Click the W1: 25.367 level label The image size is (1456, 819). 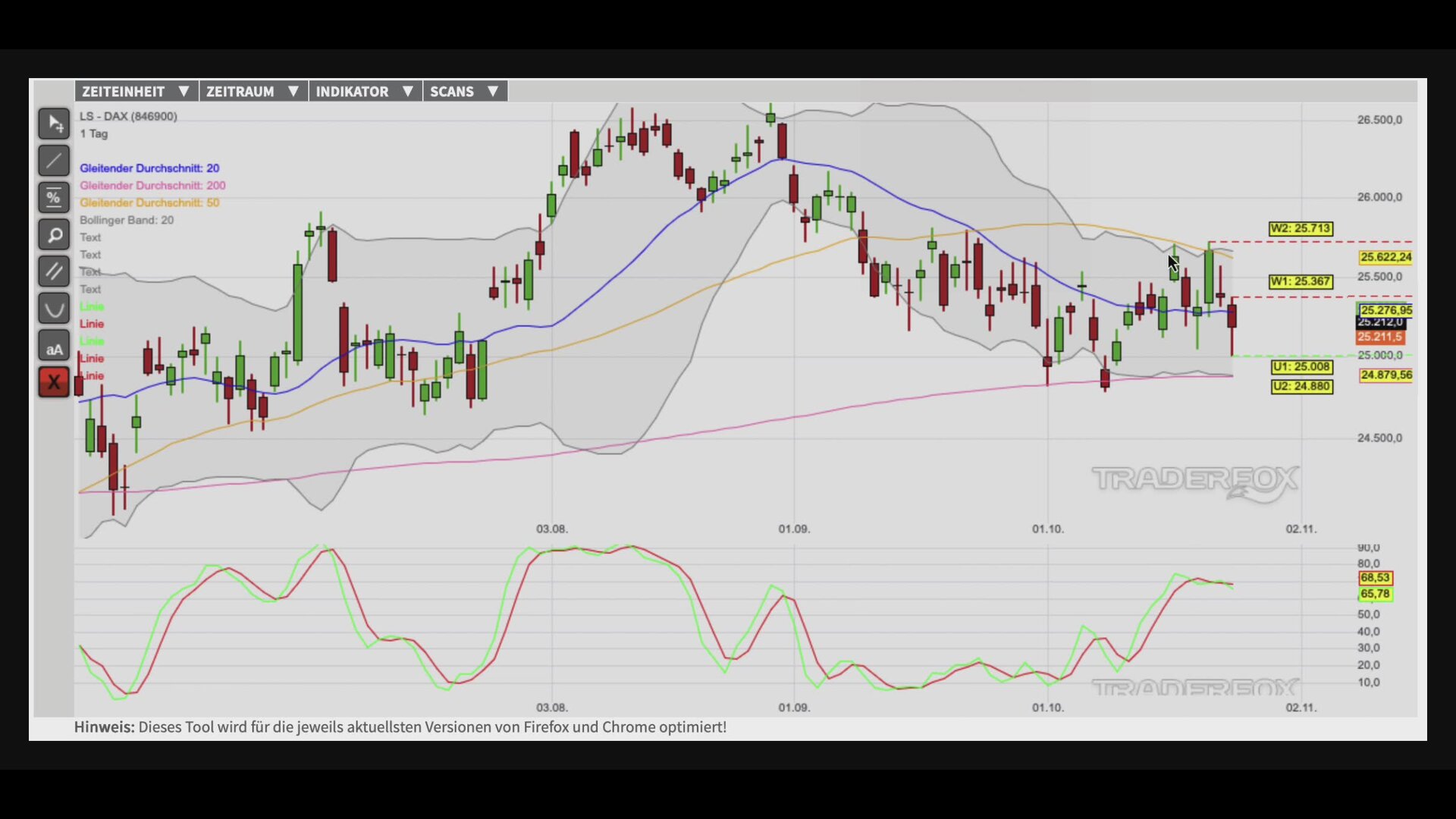1301,281
